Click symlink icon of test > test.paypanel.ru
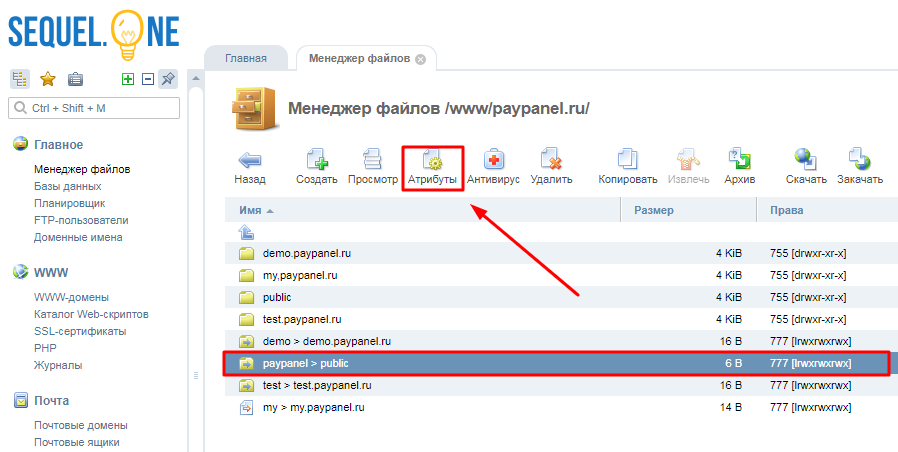The height and width of the screenshot is (452, 898). coord(246,386)
